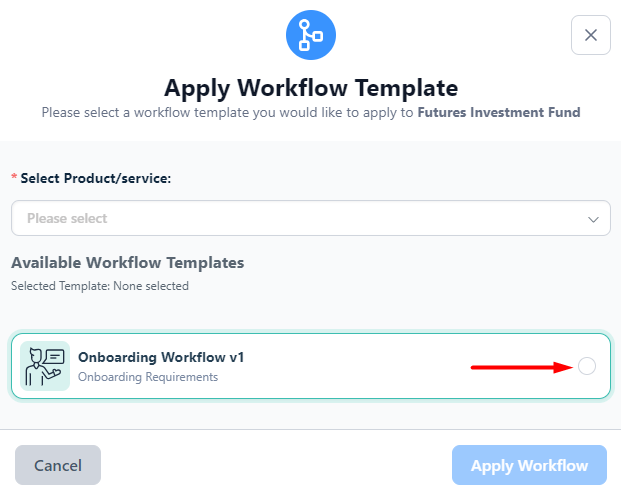Click the red arrow pointing to radio

click(x=521, y=367)
